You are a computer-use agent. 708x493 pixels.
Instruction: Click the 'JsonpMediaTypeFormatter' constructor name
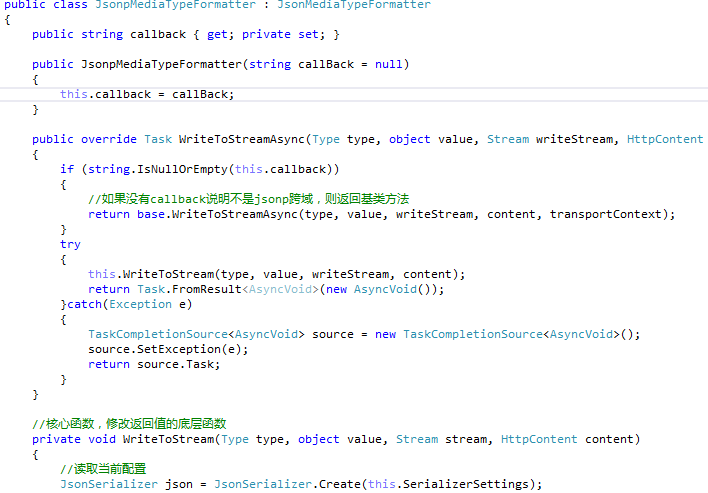tap(161, 64)
